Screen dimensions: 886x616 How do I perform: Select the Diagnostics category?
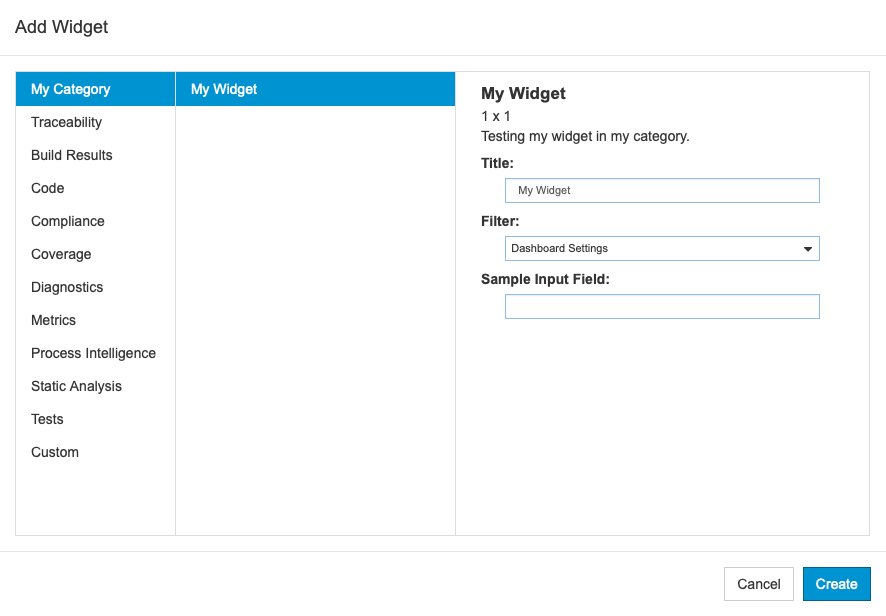click(95, 287)
